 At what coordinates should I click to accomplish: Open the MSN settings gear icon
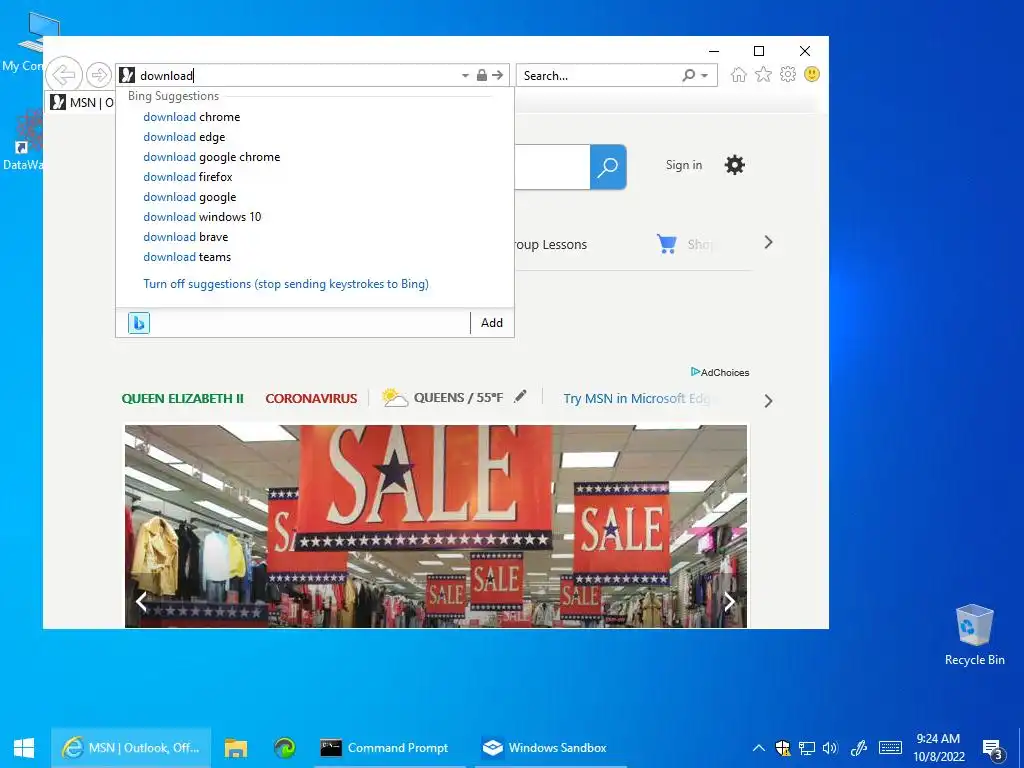(x=735, y=165)
